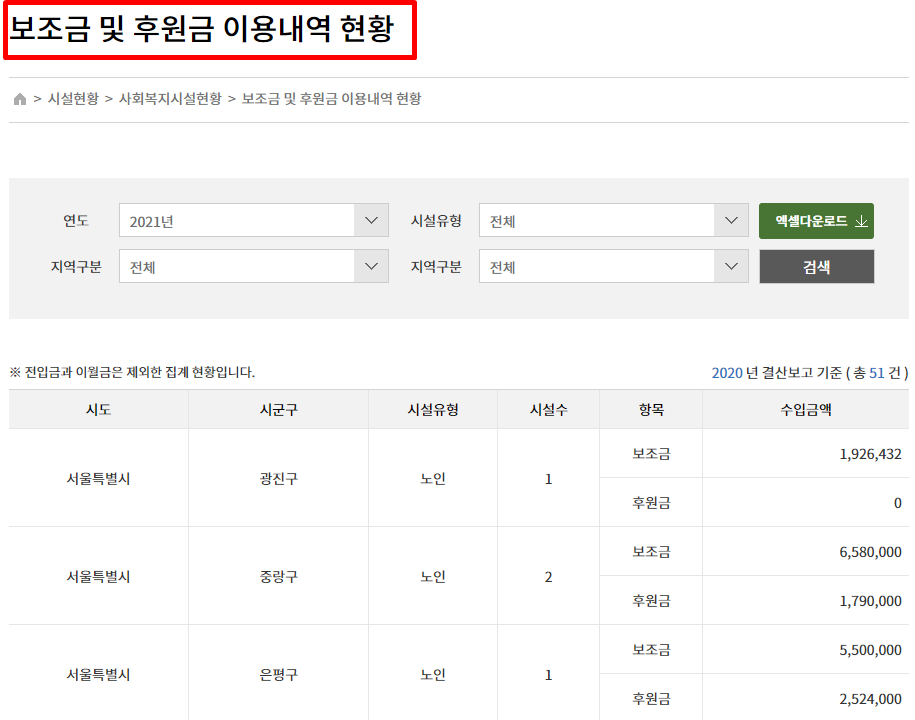Open left 지역구분 dropdown beside 연도 column

point(254,267)
